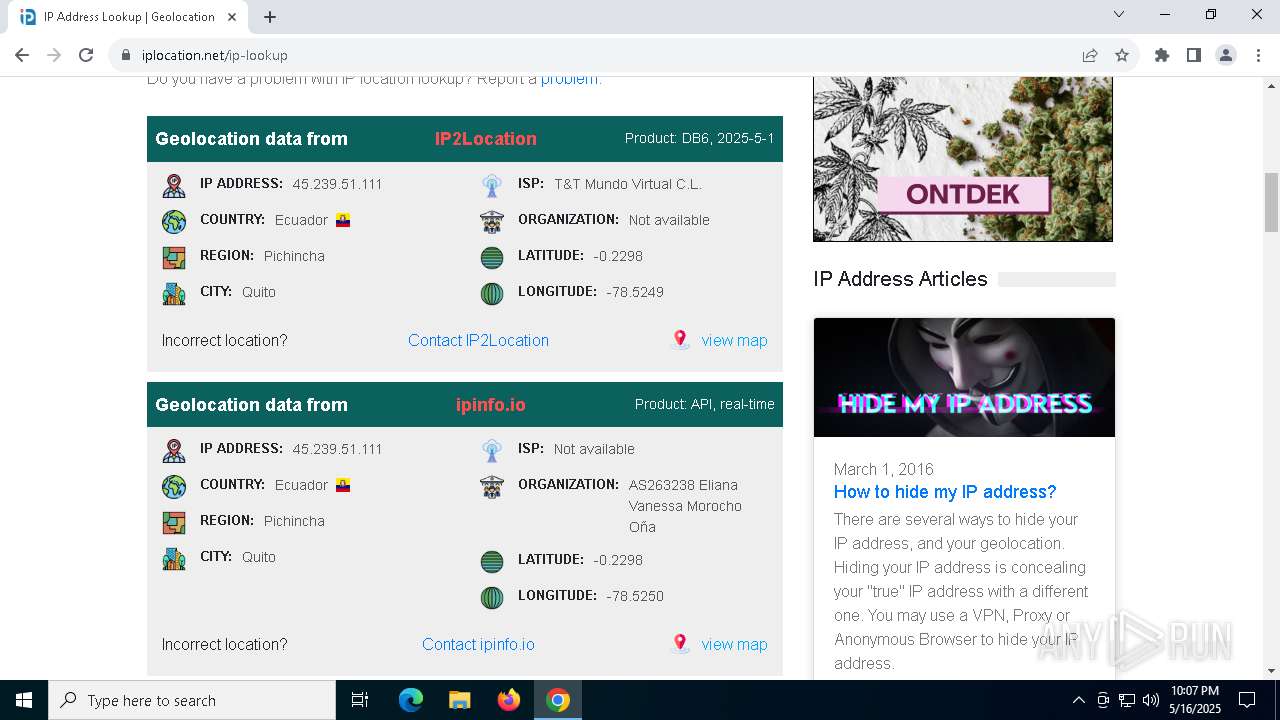
Task: Click city buildings icon in ipinfo.io section
Action: point(174,559)
